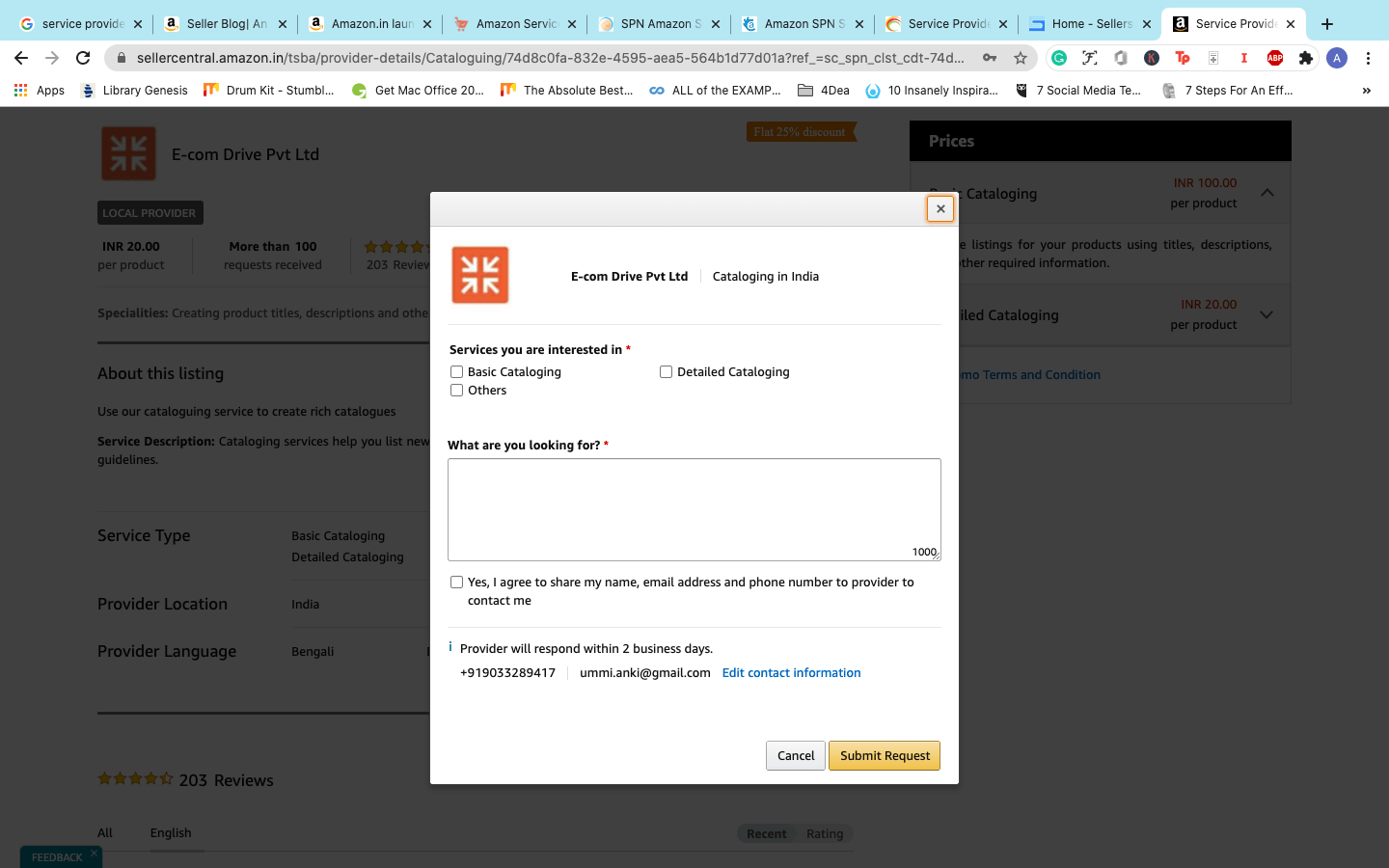Collapse the Basic Cataloging price section
This screenshot has width=1389, height=868.
point(1267,193)
